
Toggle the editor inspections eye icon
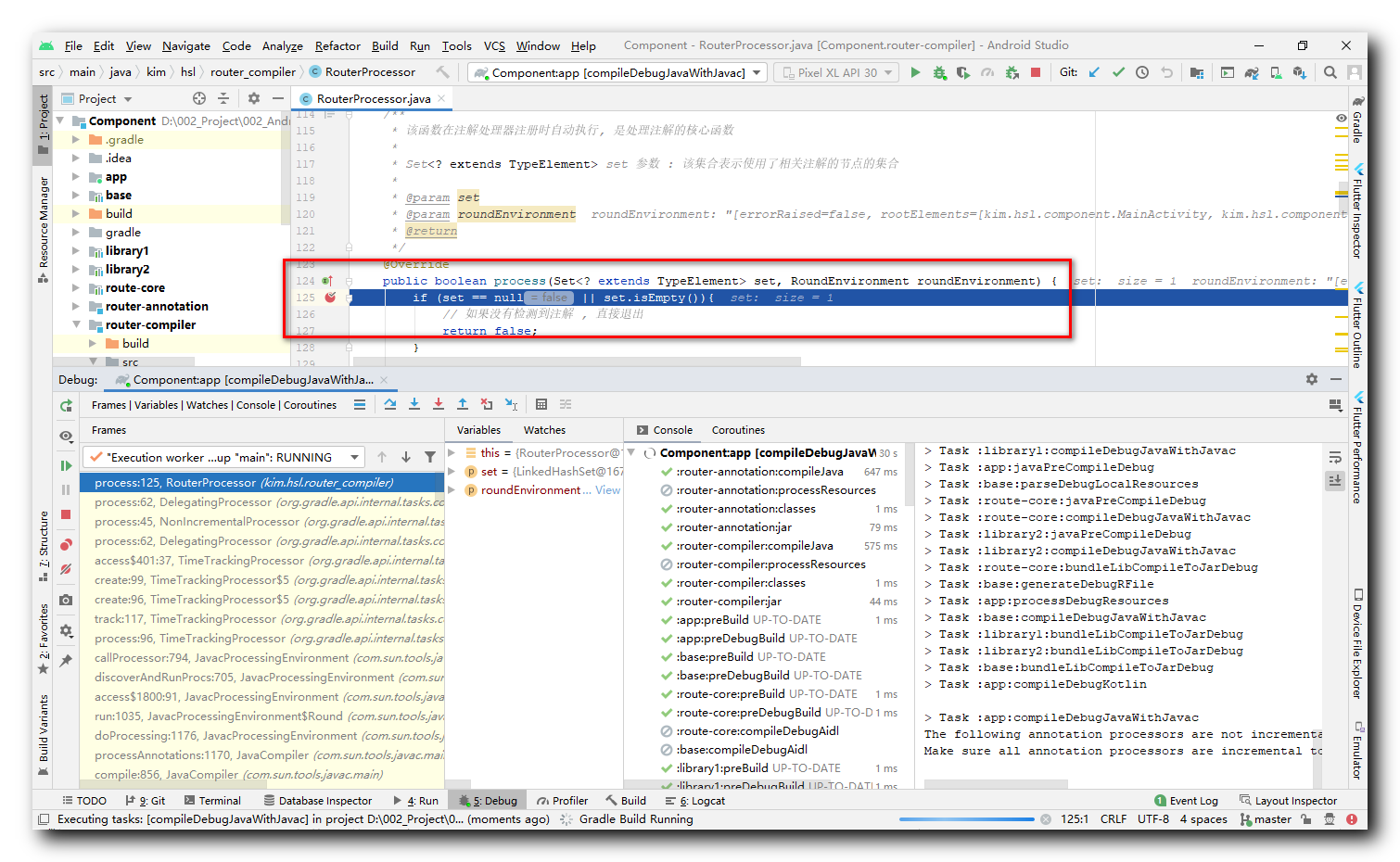tap(1342, 118)
